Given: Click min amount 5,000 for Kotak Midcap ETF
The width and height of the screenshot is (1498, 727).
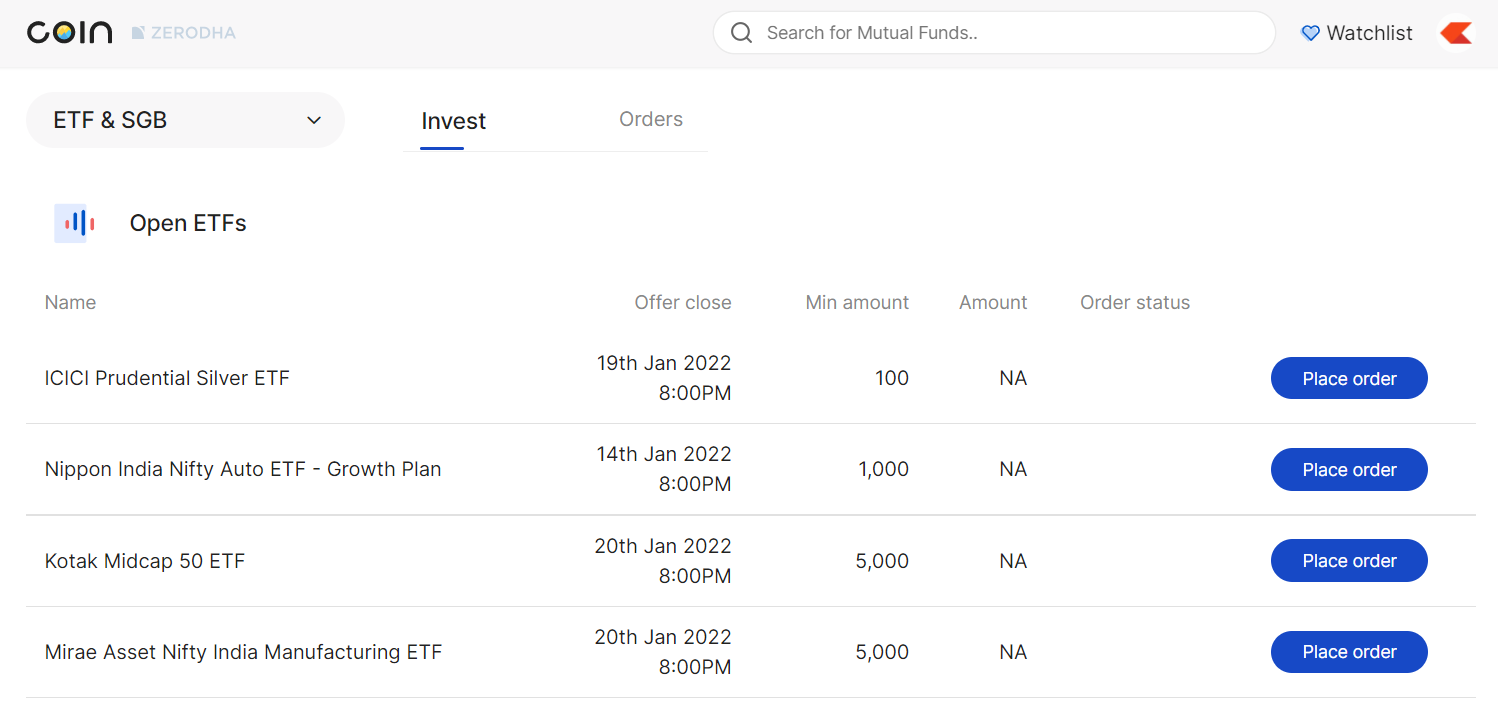Looking at the screenshot, I should point(882,561).
